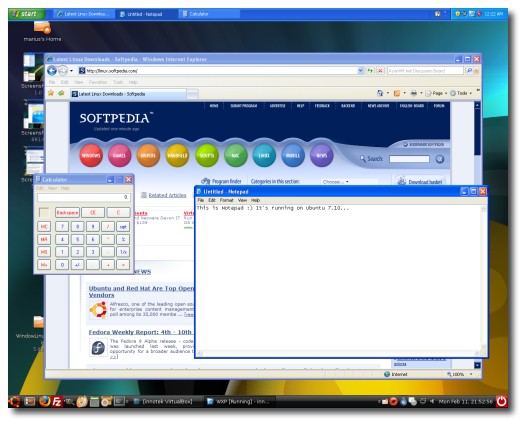Click the Forward arrow in Internet Explorer

[x=63, y=71]
